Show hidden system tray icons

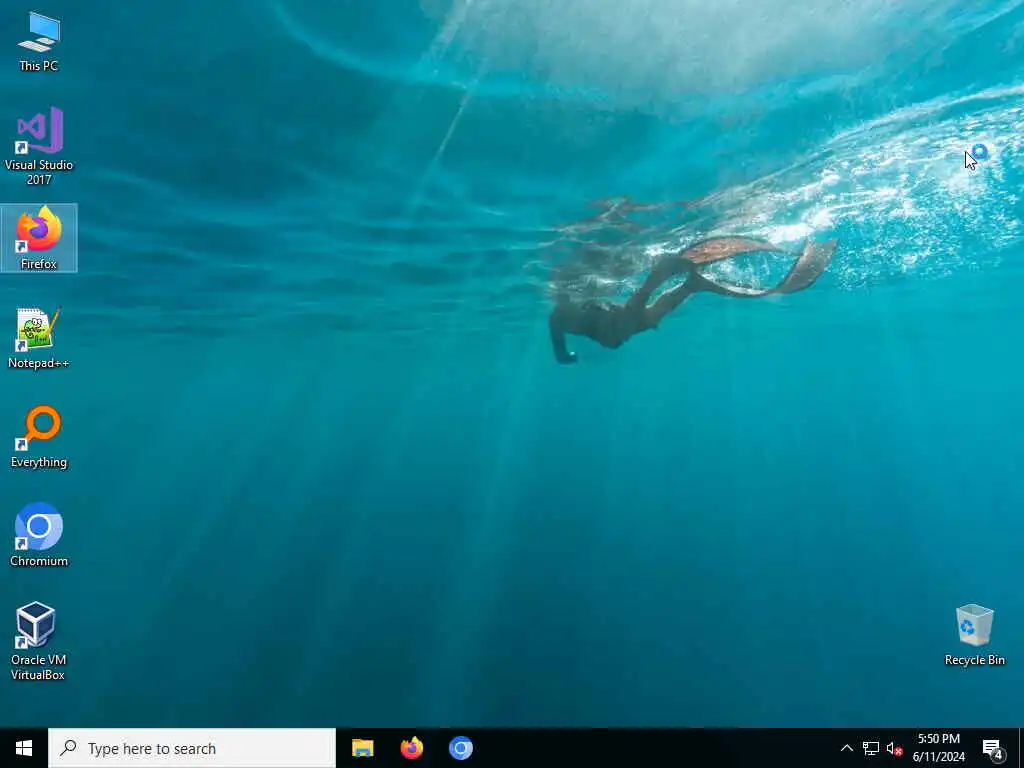[x=846, y=748]
